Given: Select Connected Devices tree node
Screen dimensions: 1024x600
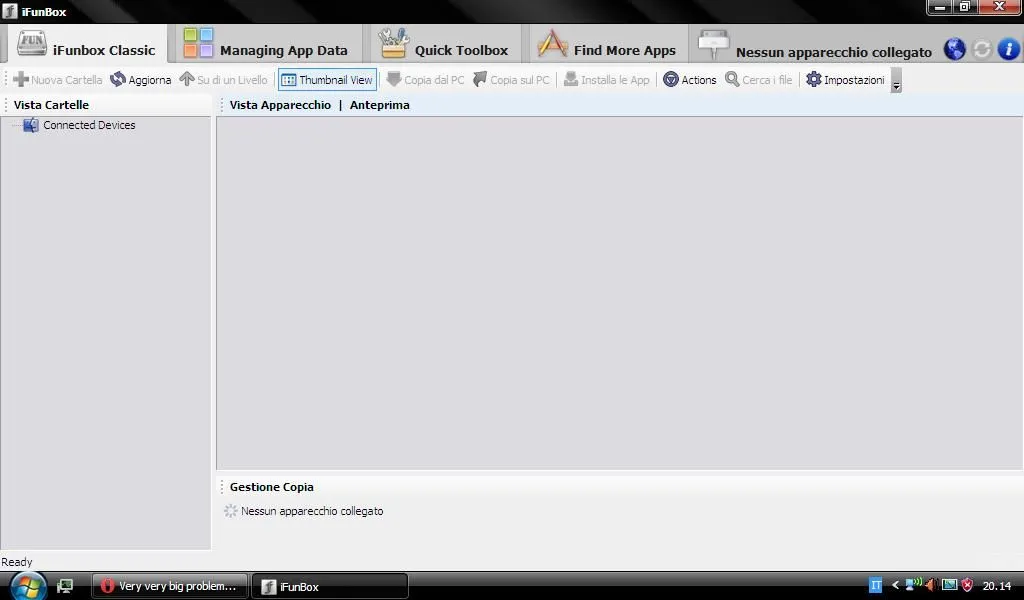Looking at the screenshot, I should coord(88,125).
